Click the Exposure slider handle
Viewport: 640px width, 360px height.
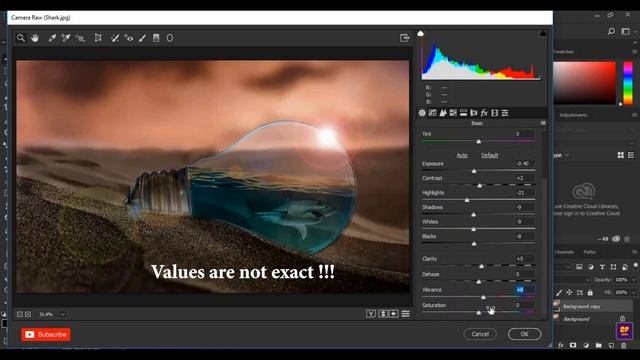tap(474, 171)
